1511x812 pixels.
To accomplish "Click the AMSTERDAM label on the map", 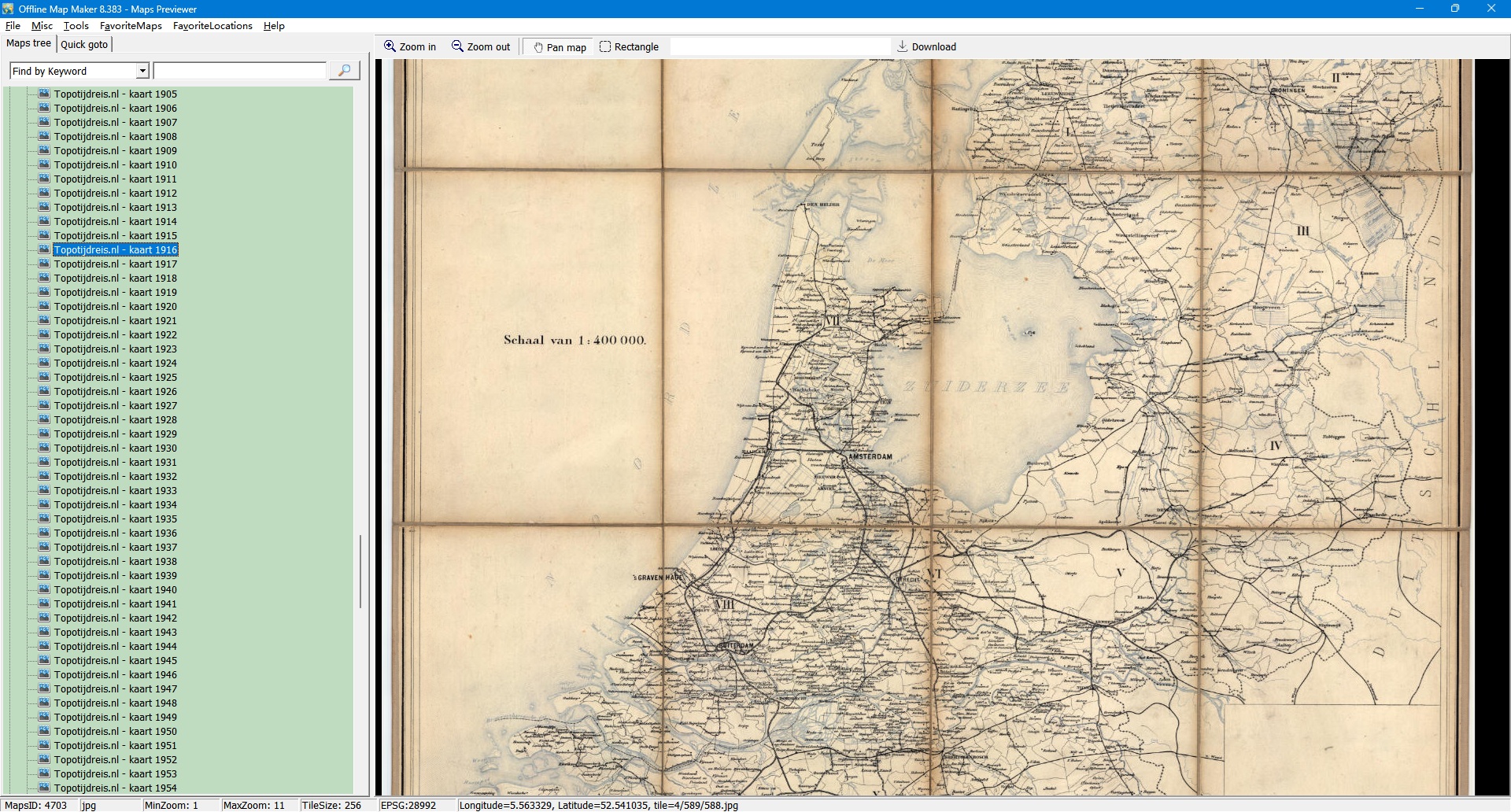I will (x=870, y=456).
